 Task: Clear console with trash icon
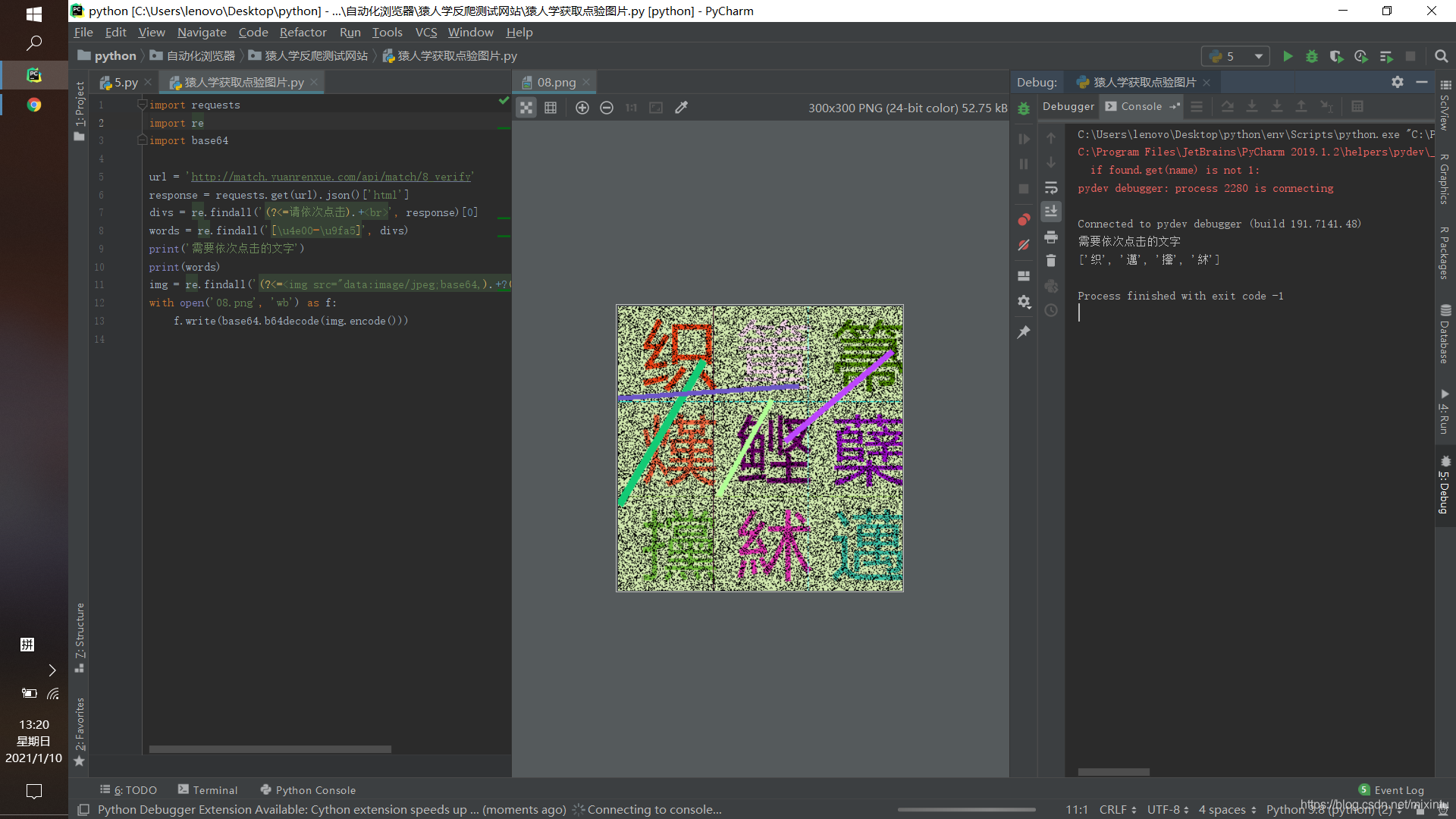[x=1051, y=261]
